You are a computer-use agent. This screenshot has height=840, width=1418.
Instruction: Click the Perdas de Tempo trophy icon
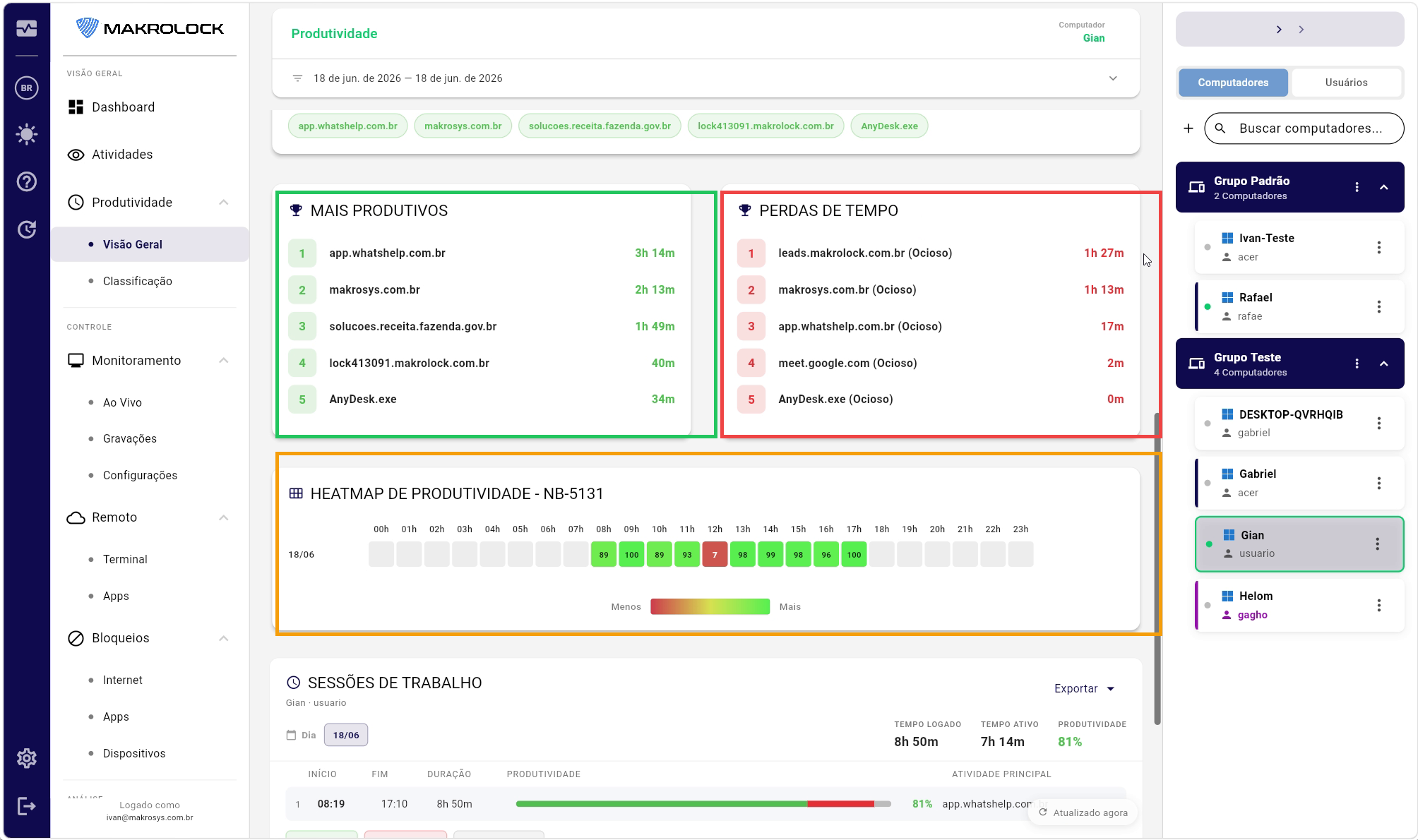[744, 210]
